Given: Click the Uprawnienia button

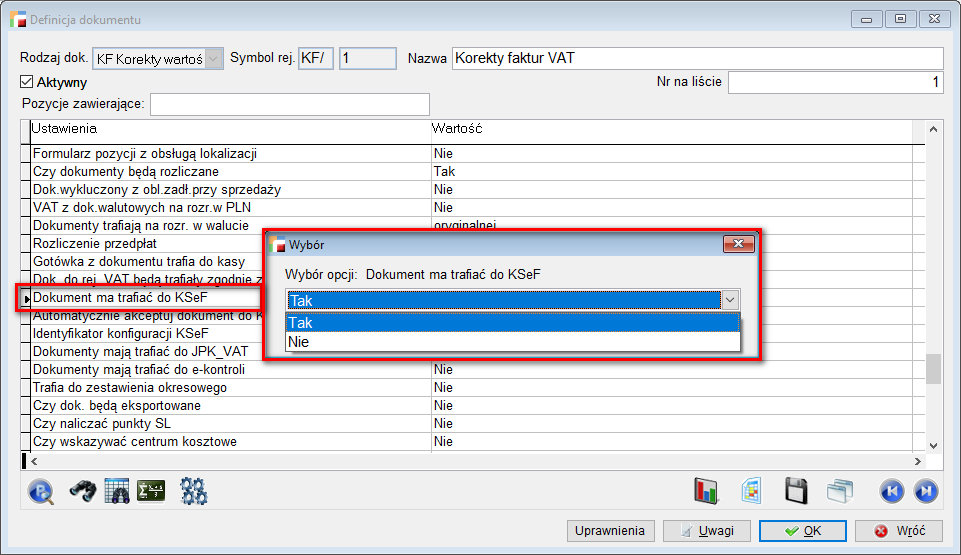Looking at the screenshot, I should pyautogui.click(x=611, y=531).
